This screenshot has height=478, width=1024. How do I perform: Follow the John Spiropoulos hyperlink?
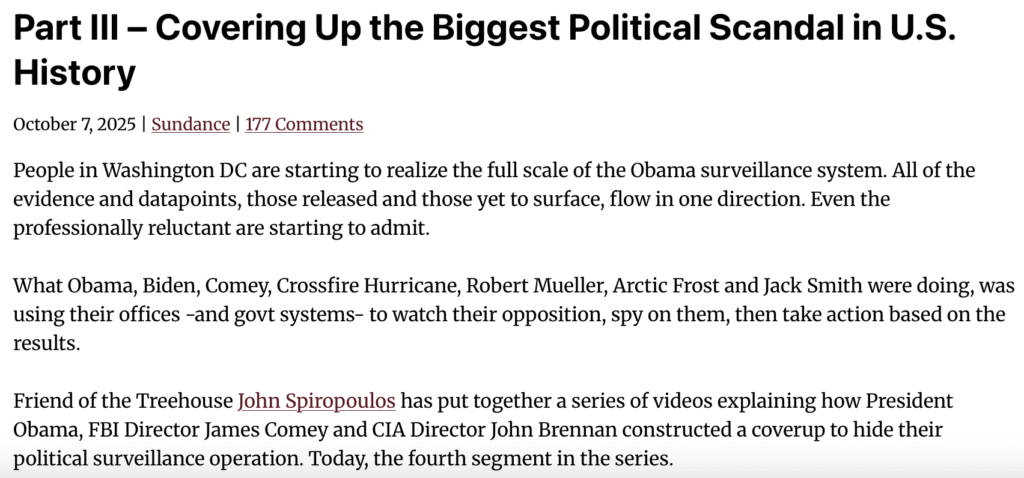pos(316,402)
